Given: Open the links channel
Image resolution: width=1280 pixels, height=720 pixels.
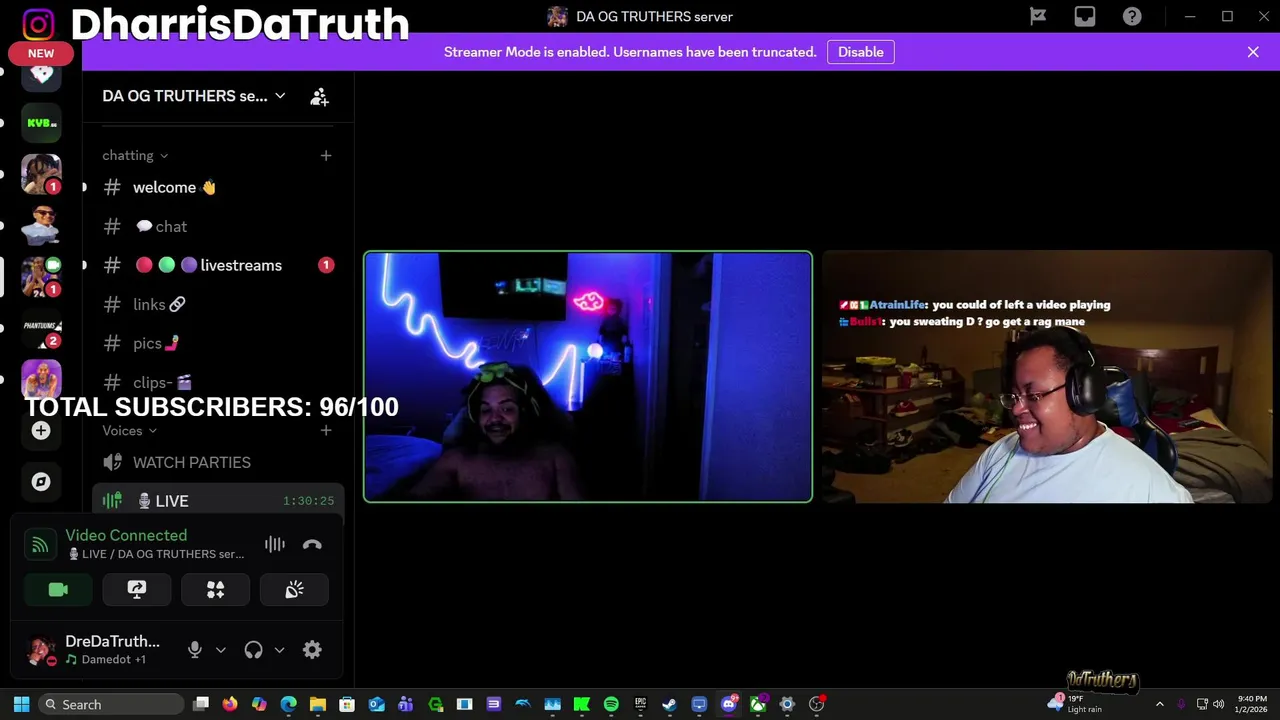Looking at the screenshot, I should [218, 304].
